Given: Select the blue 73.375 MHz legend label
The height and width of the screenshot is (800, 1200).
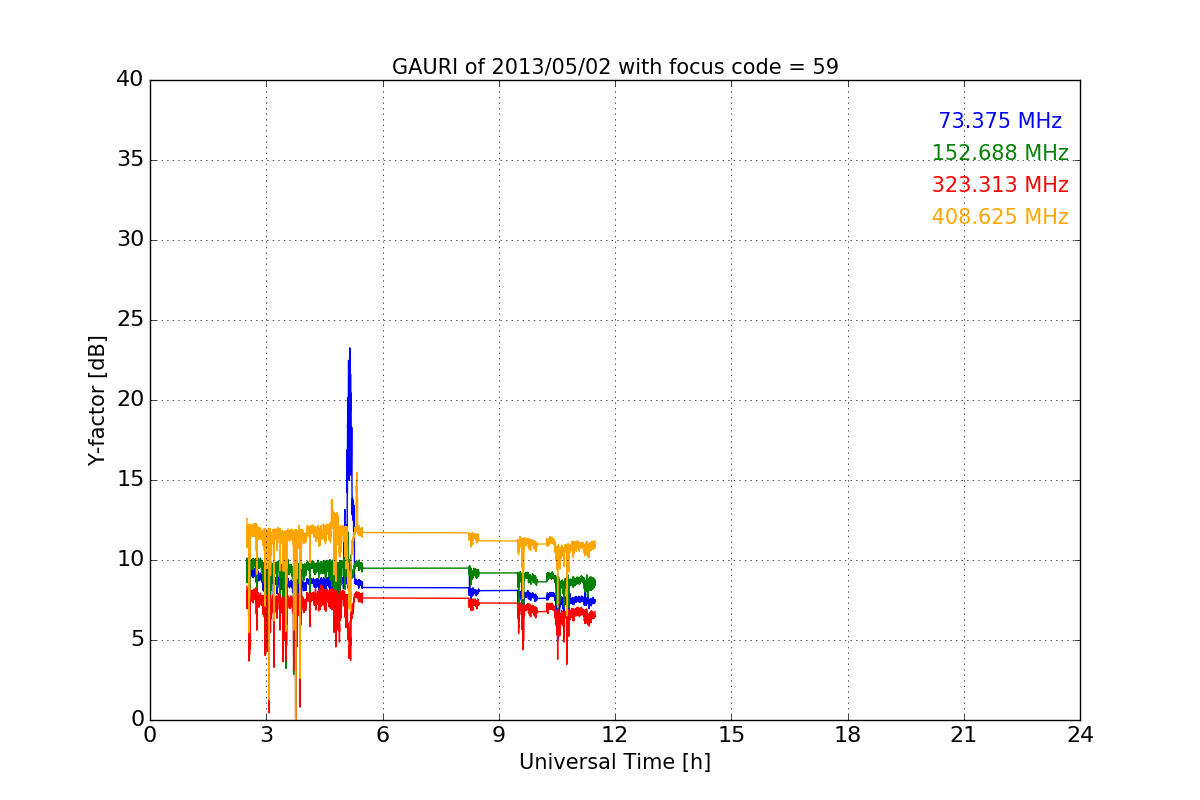Looking at the screenshot, I should click(1000, 121).
